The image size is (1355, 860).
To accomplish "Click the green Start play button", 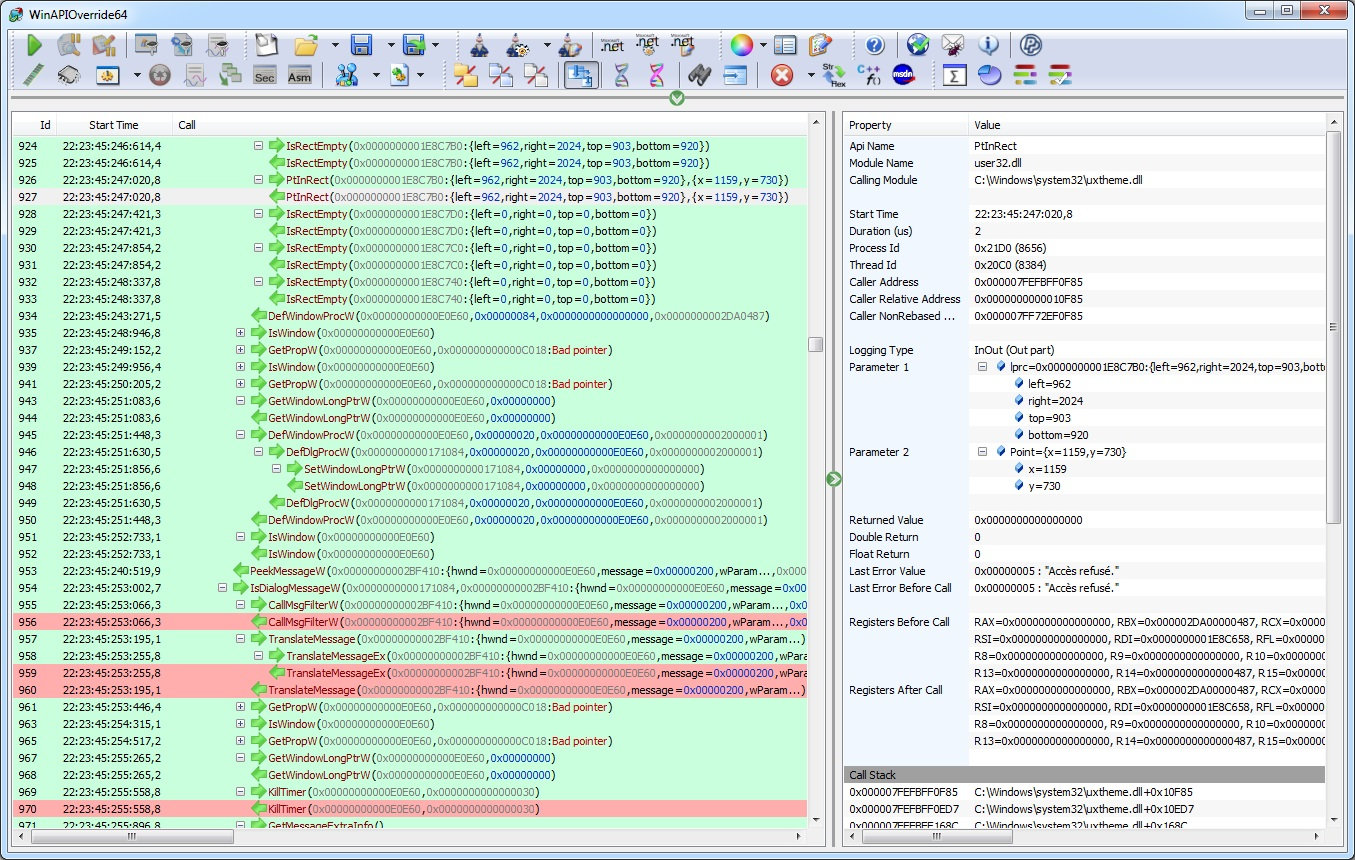I will pyautogui.click(x=35, y=45).
